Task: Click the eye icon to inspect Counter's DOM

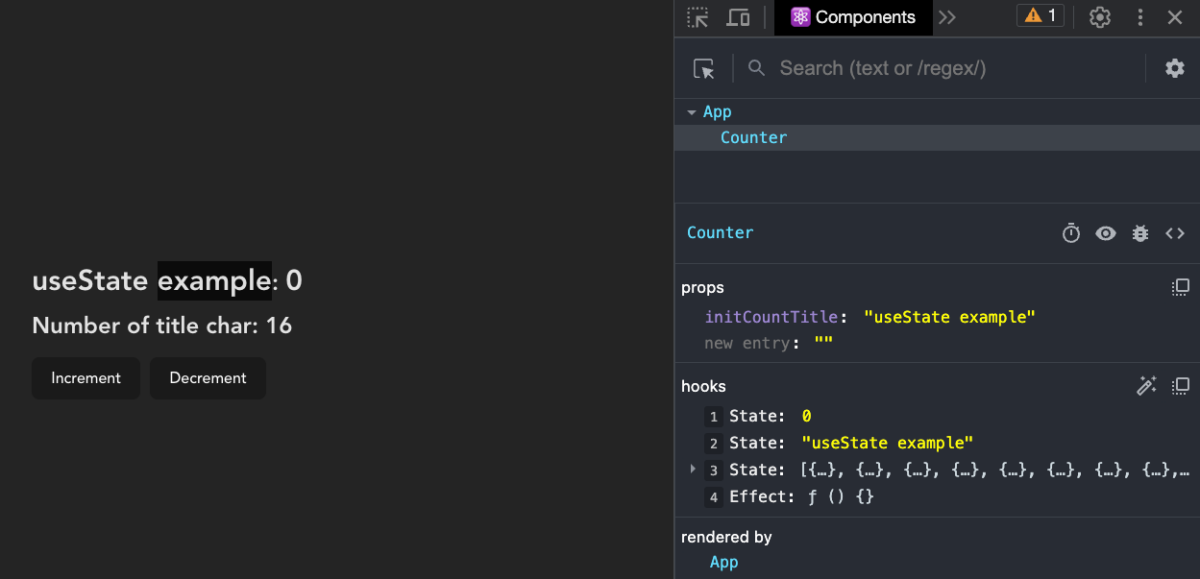Action: (x=1105, y=232)
